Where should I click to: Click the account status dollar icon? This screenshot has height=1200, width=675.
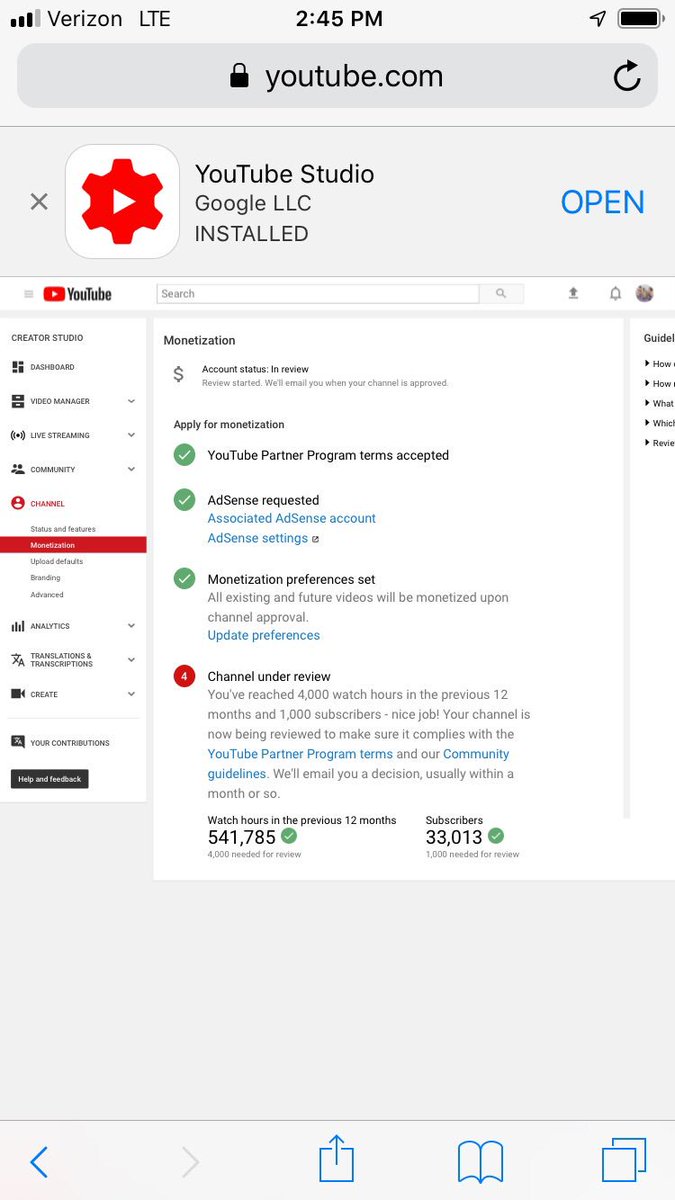pyautogui.click(x=178, y=375)
